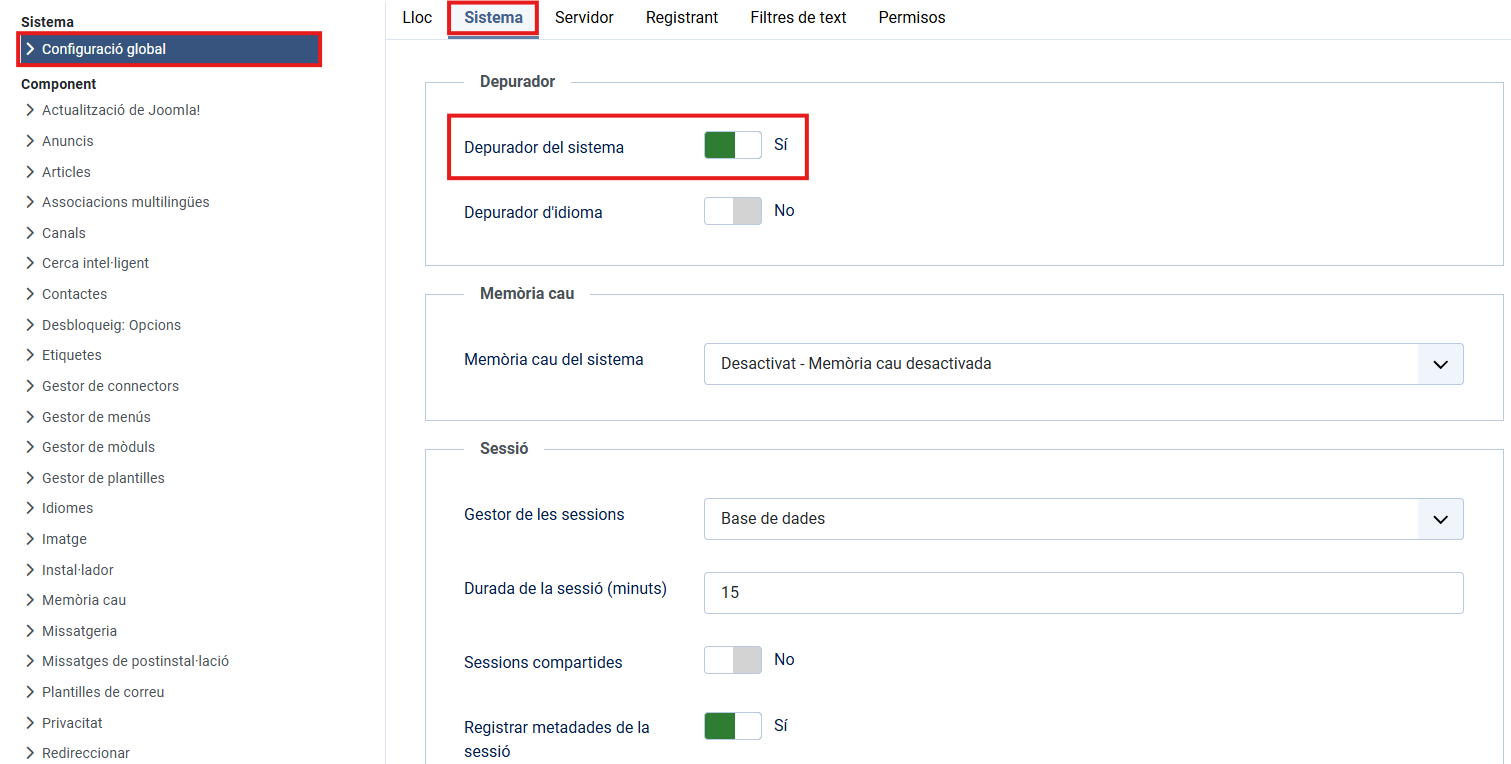Click the chevron icon next to Contactes

click(x=30, y=294)
